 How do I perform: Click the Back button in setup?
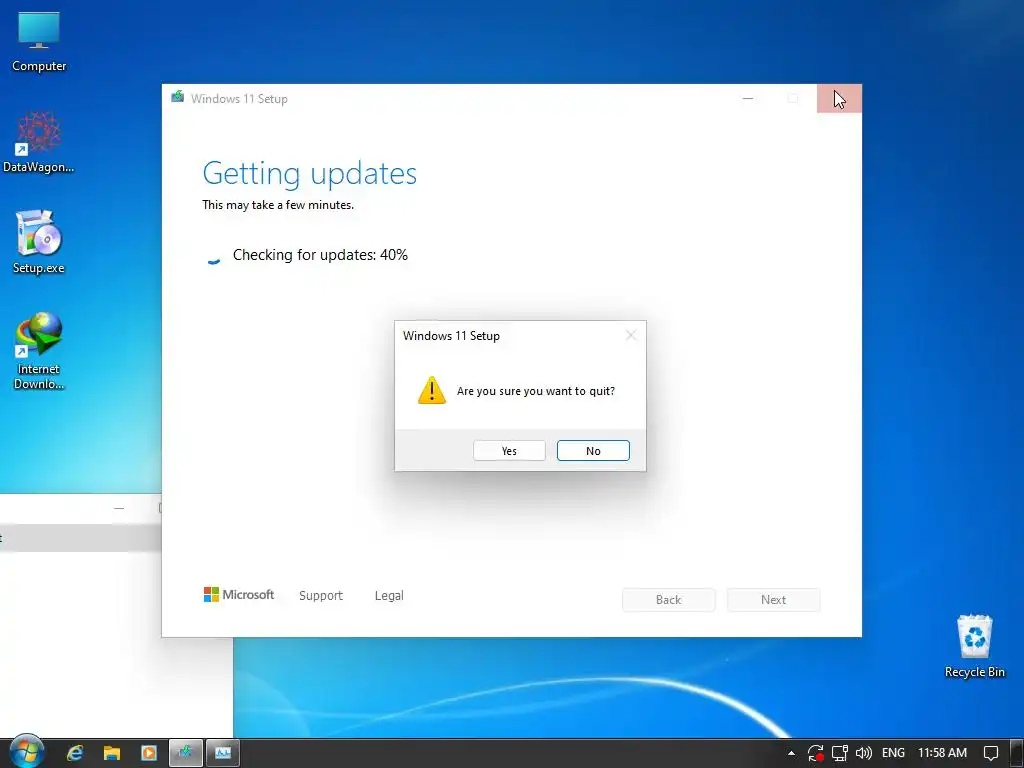pyautogui.click(x=668, y=600)
